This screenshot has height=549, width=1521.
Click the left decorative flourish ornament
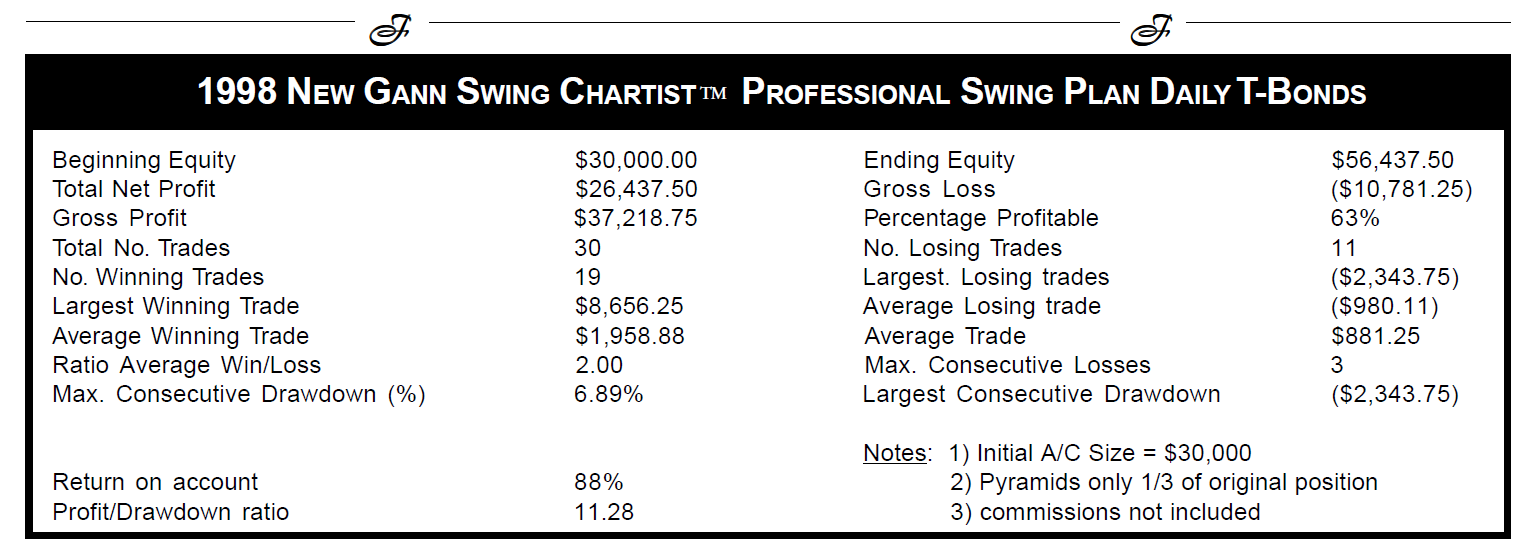pos(391,30)
